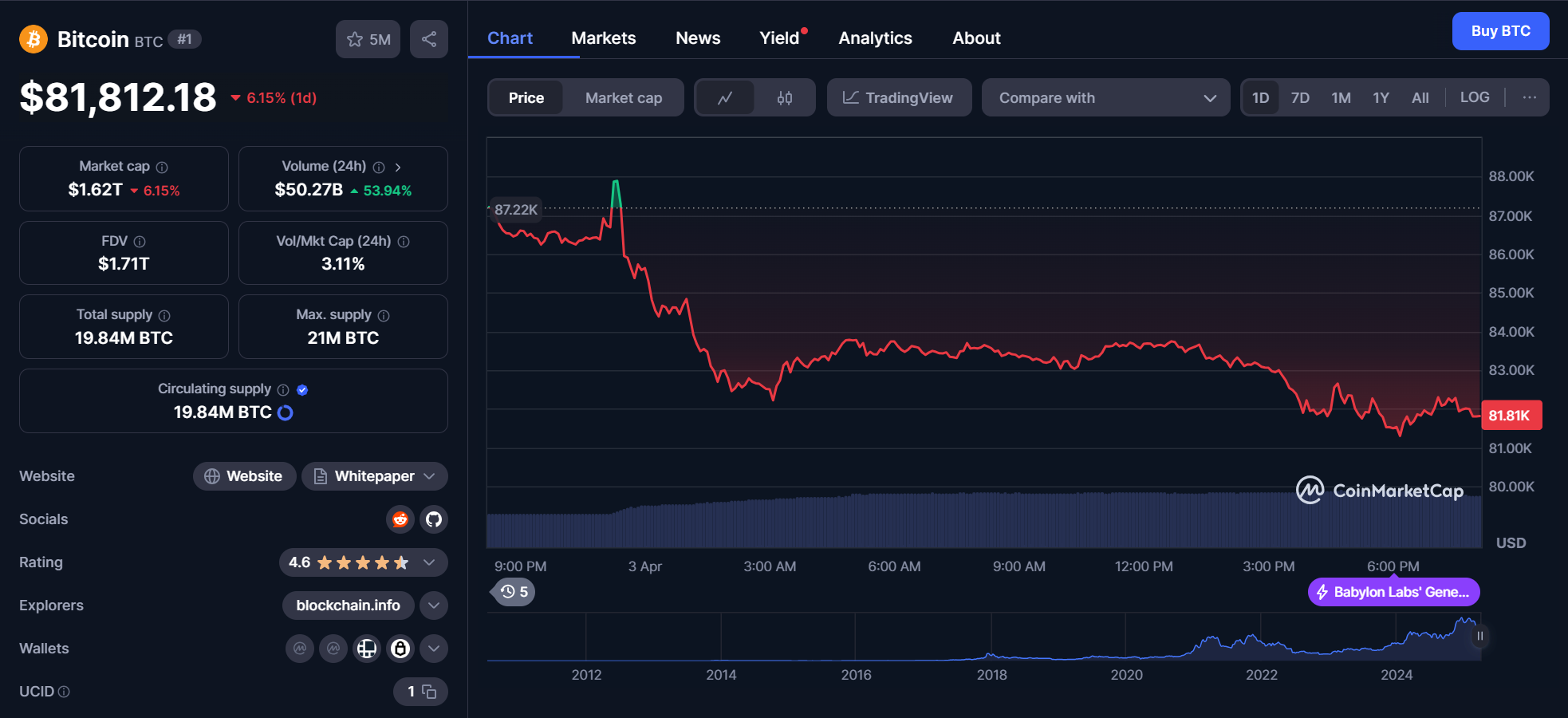Click the Buy BTC button
1568x718 pixels.
point(1500,31)
